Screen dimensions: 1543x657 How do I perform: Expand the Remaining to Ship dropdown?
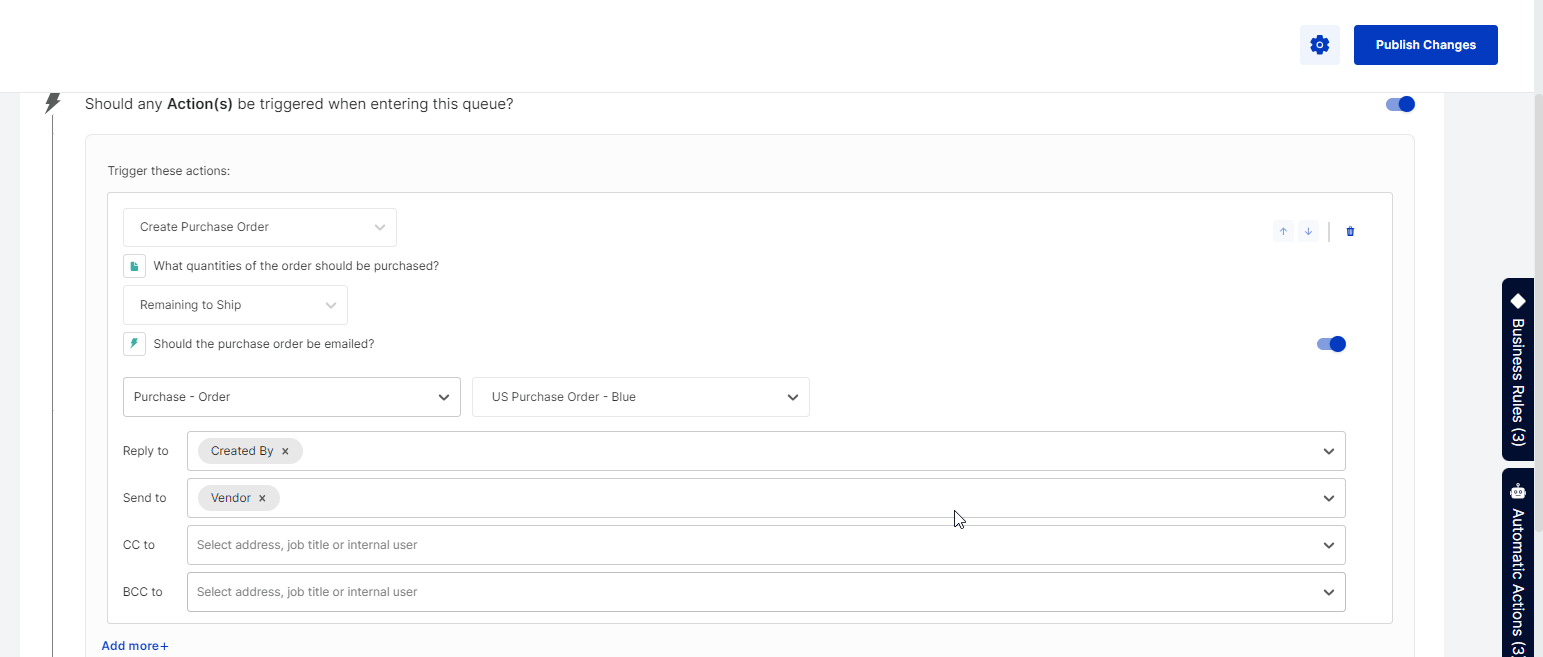click(235, 305)
